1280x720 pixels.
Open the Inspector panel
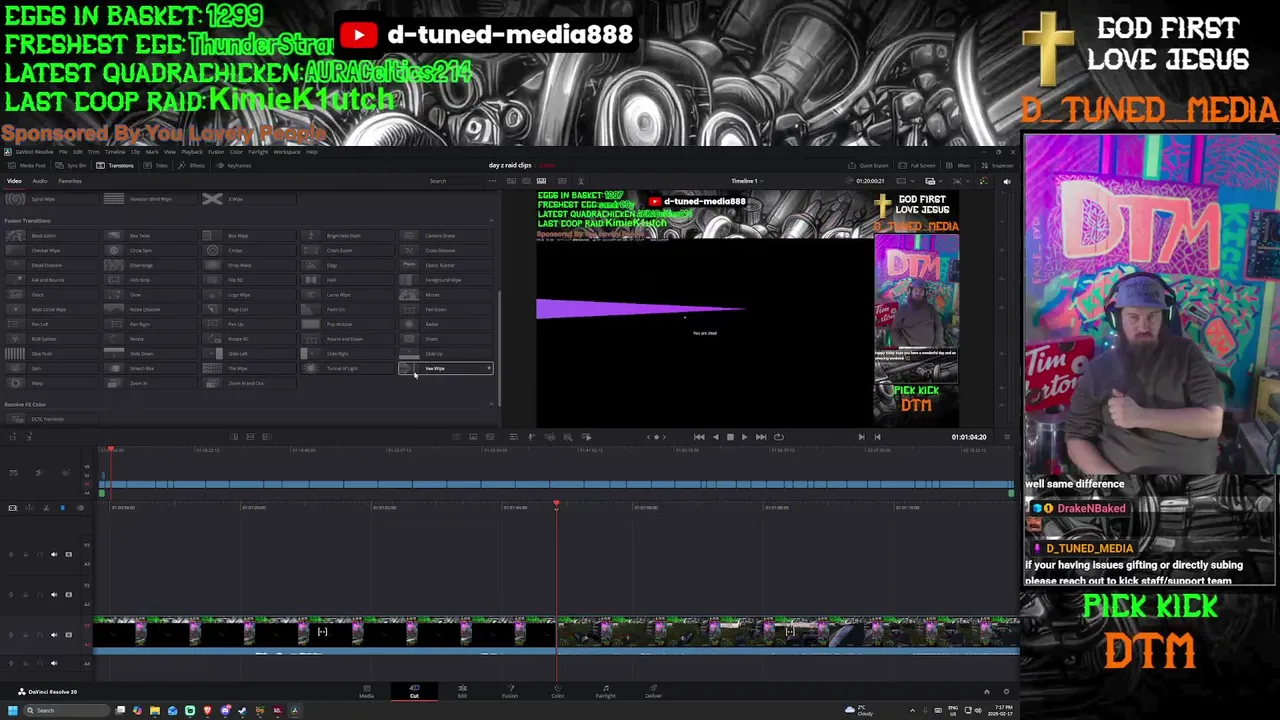point(995,165)
